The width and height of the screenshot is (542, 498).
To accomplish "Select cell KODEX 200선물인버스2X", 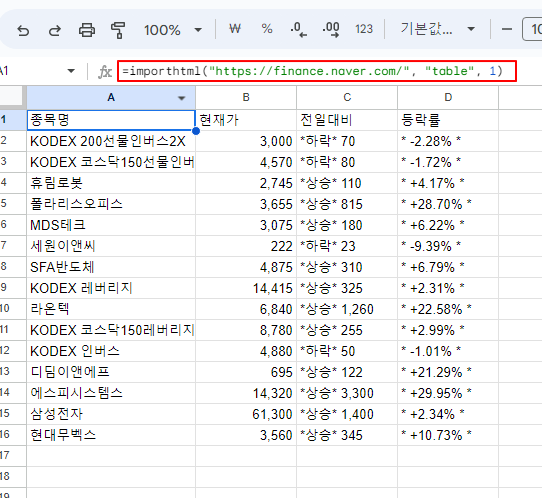I will pos(111,141).
